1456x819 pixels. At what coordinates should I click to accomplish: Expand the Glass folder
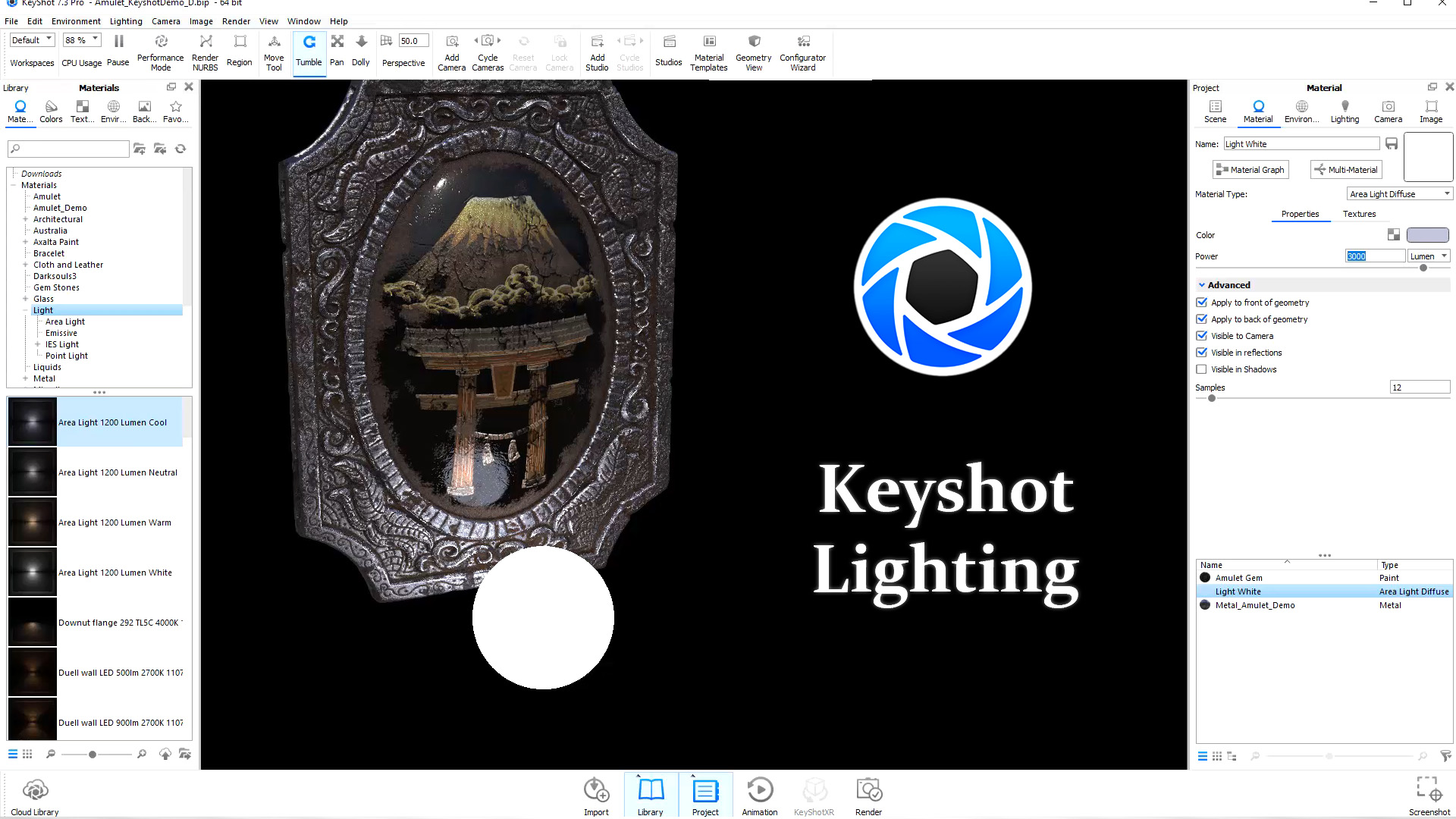(25, 299)
